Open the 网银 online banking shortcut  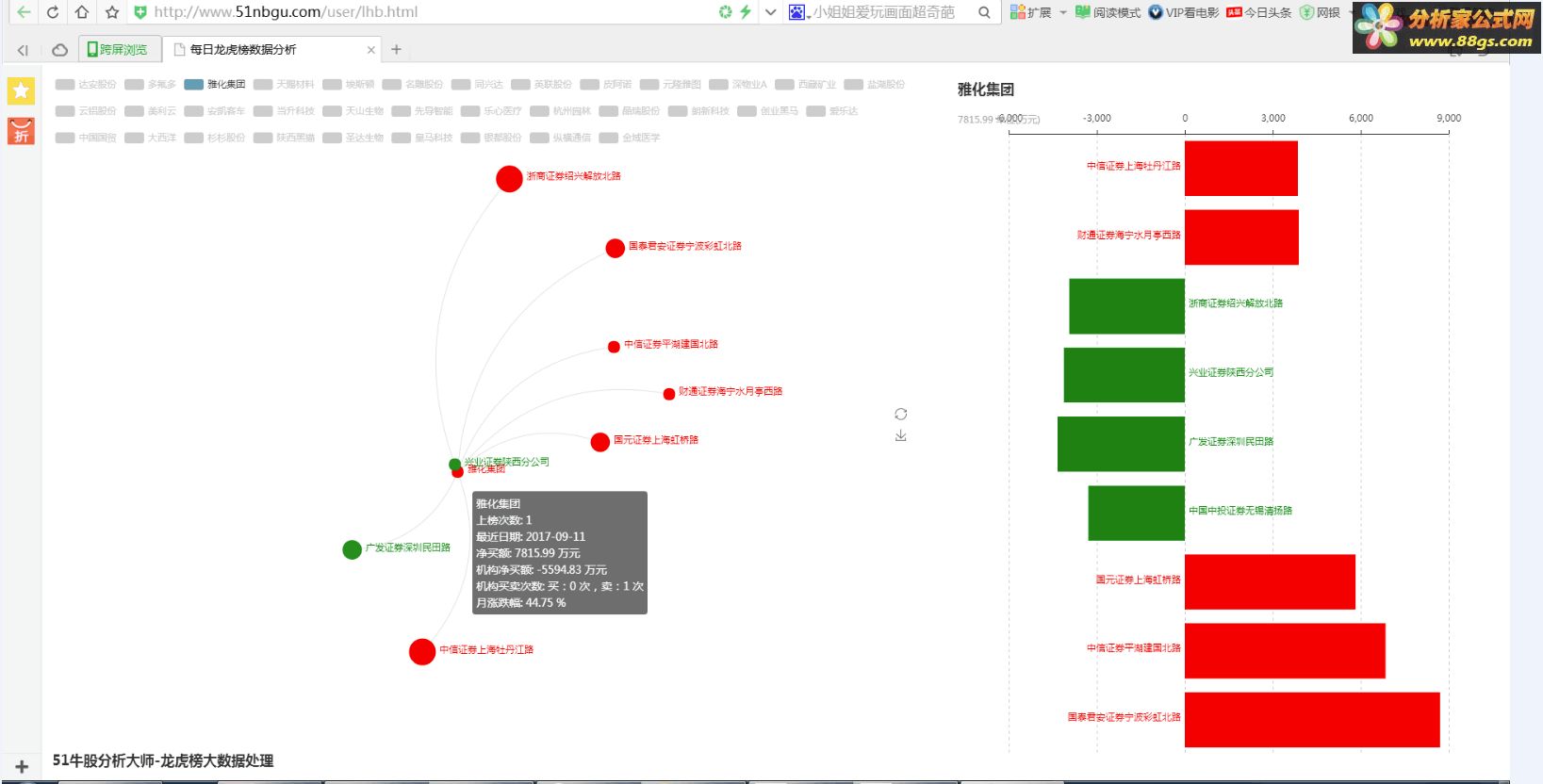click(1320, 12)
